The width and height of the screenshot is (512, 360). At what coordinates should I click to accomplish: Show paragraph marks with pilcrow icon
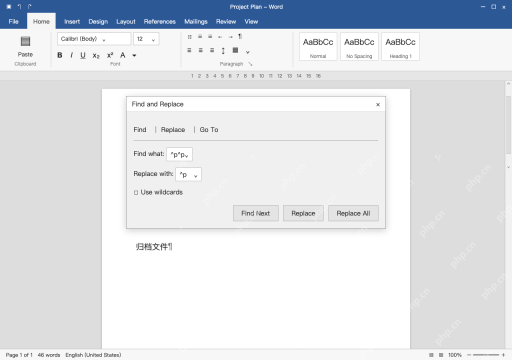(240, 37)
